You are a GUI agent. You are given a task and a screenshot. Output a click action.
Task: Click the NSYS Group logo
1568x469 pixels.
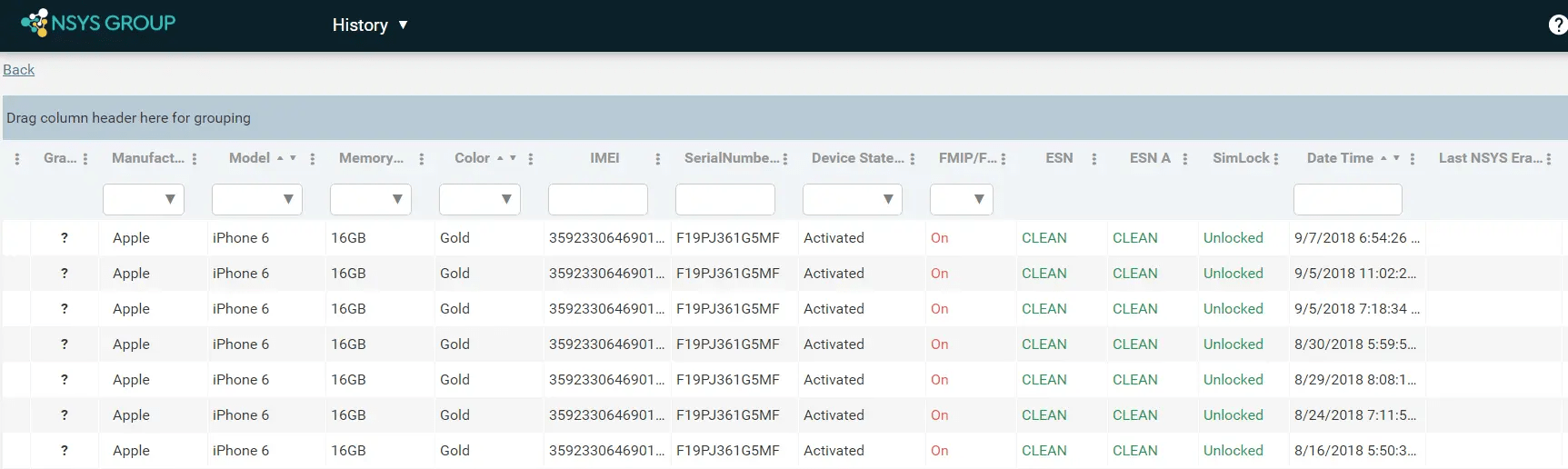[x=98, y=23]
